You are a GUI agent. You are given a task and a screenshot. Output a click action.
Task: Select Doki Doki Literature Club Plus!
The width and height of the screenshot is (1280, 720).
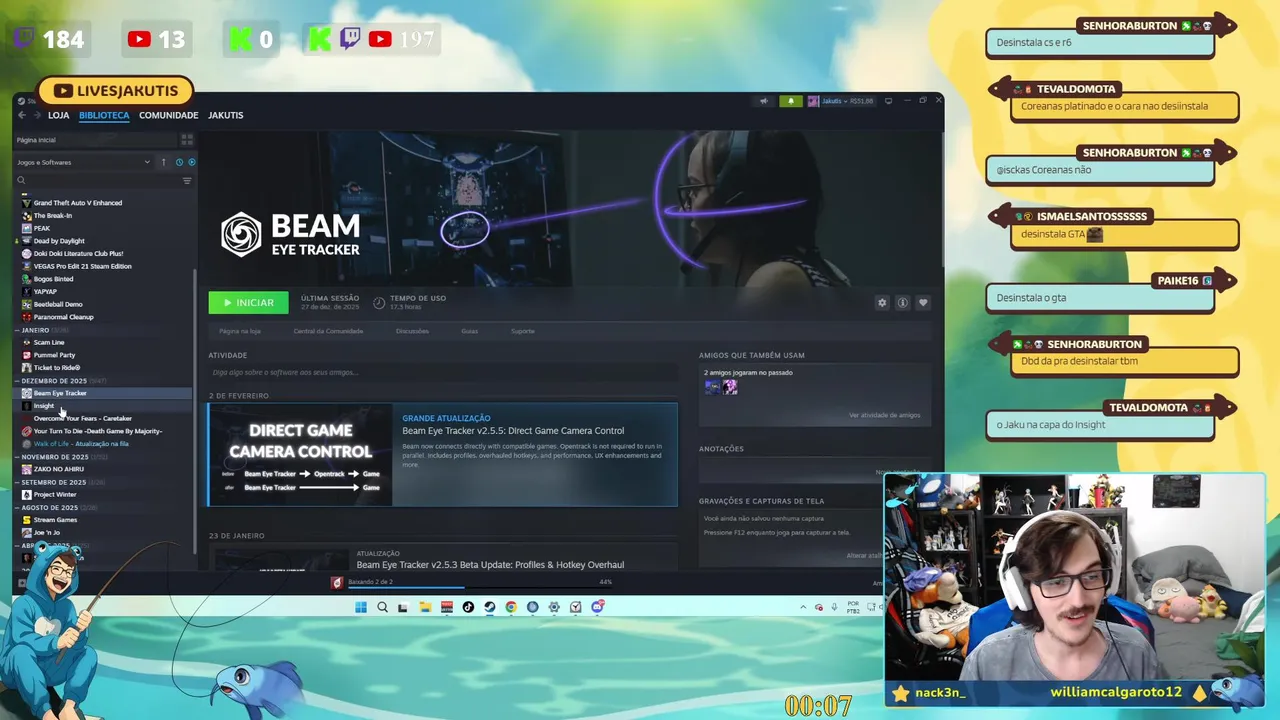click(73, 254)
